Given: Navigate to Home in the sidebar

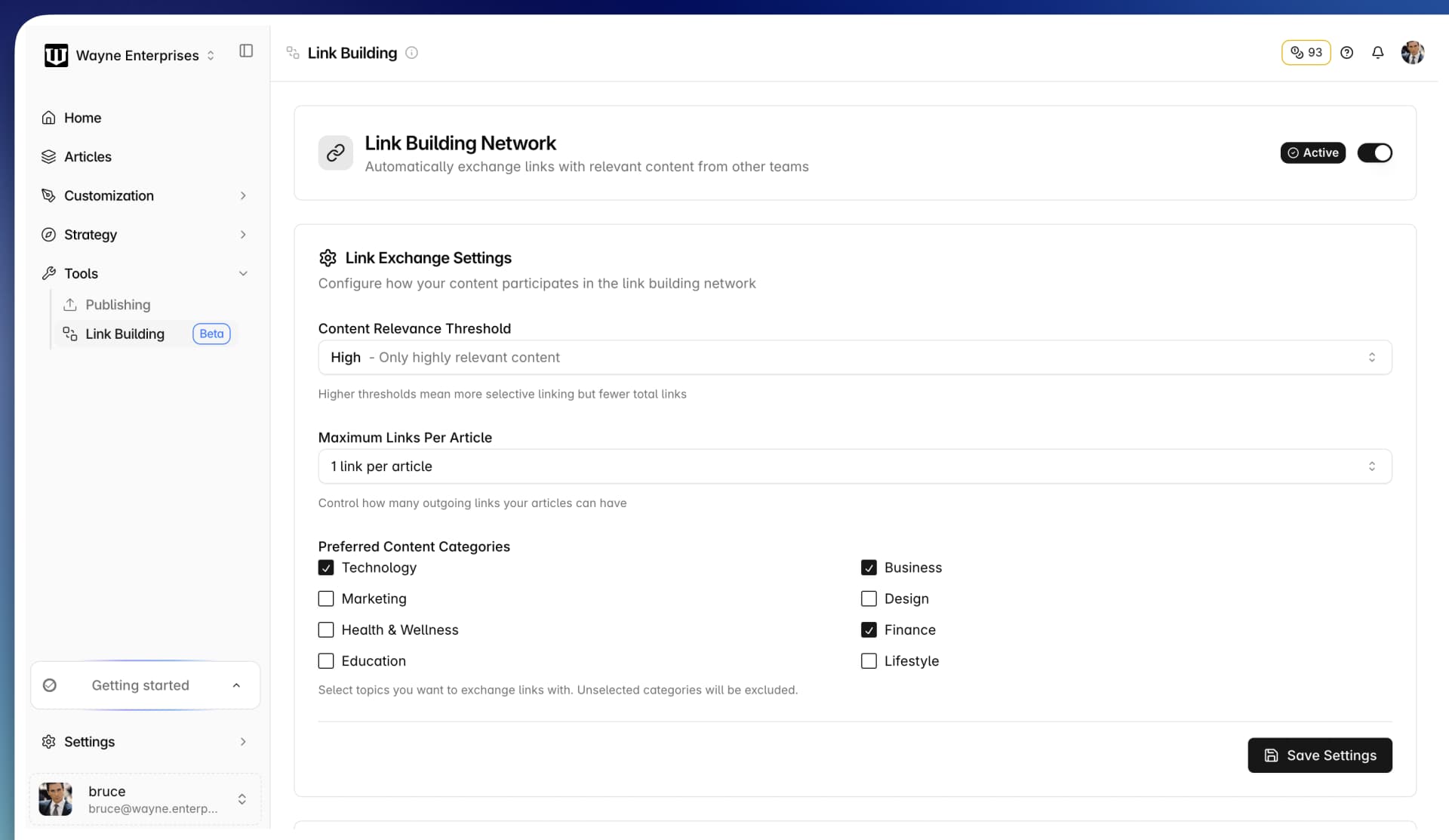Looking at the screenshot, I should coord(82,118).
